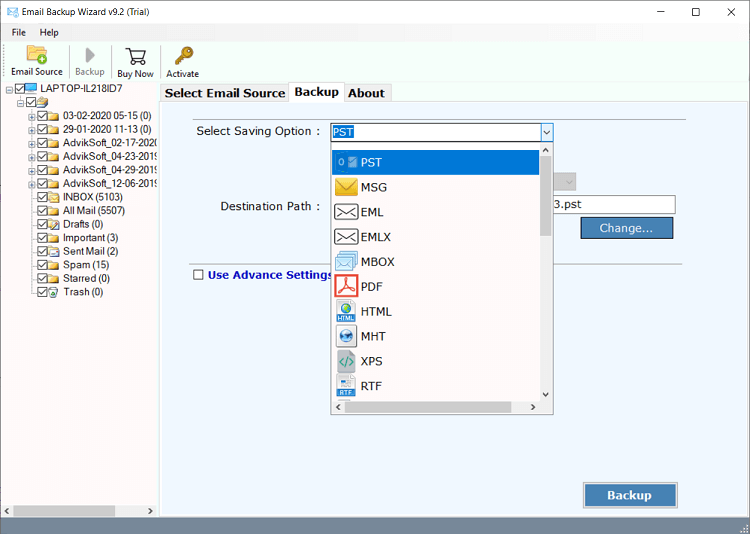750x534 pixels.
Task: Open the File menu
Action: pyautogui.click(x=18, y=33)
